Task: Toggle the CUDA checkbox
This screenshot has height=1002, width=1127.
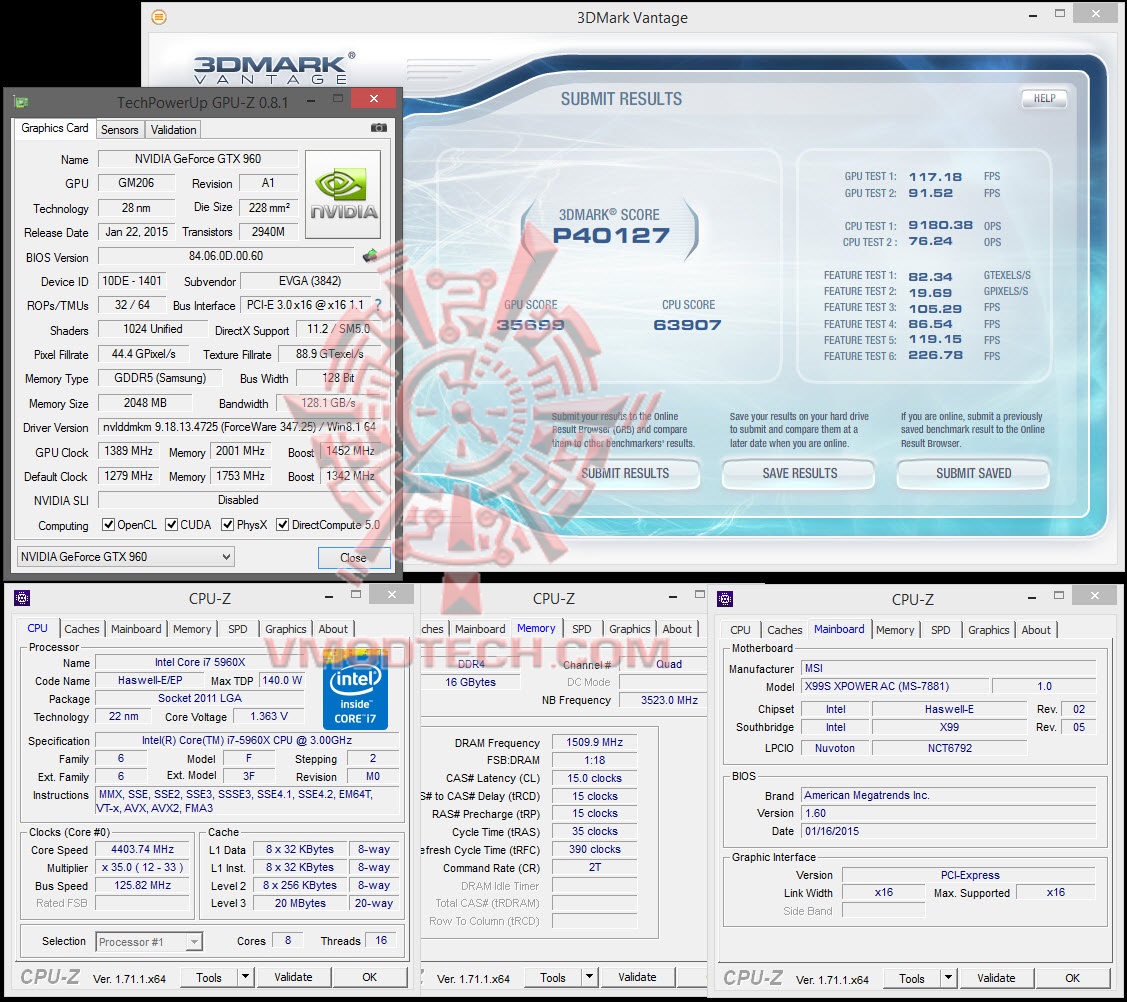Action: [x=171, y=525]
